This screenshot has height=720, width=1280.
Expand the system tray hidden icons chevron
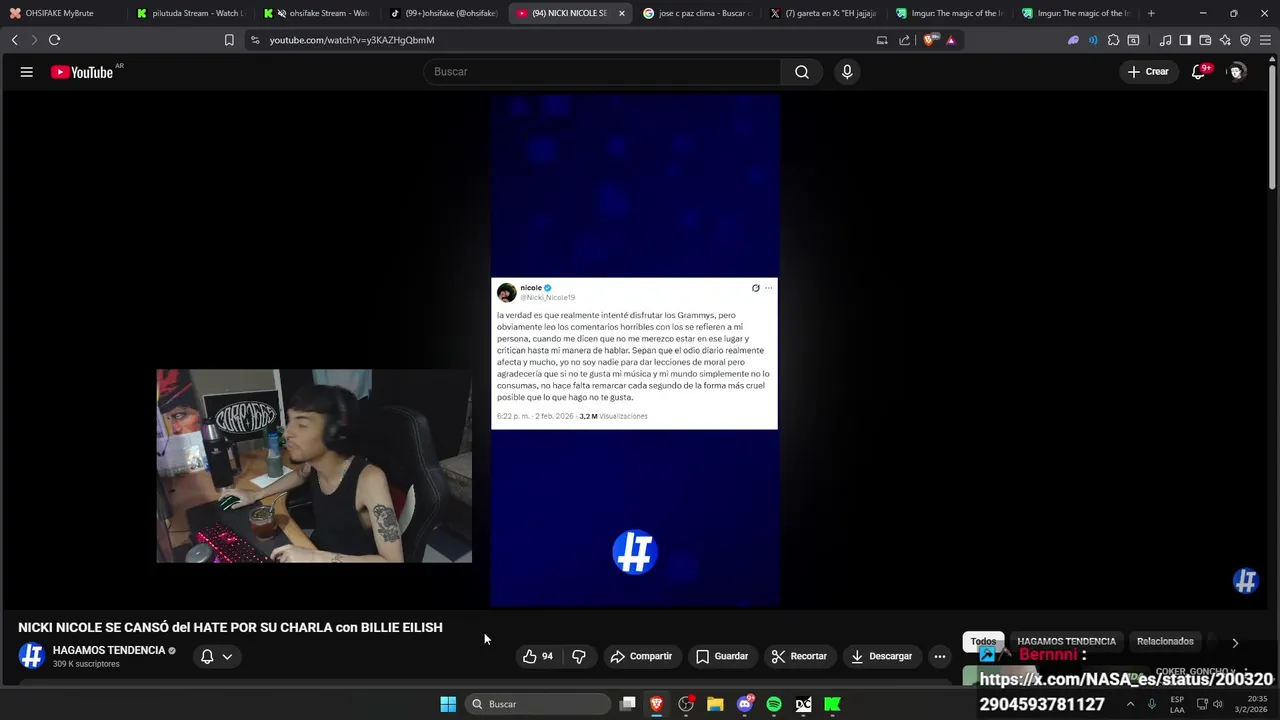(x=1130, y=704)
